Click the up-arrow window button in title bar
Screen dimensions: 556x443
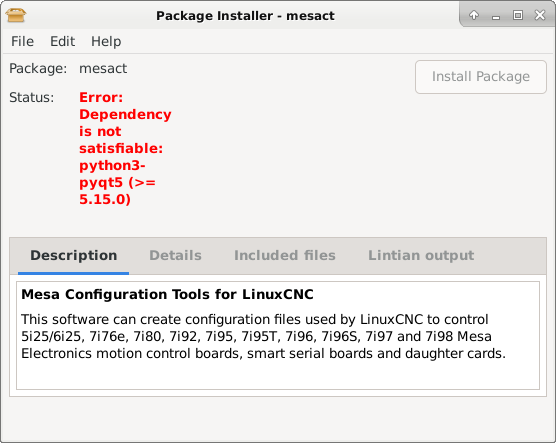474,15
